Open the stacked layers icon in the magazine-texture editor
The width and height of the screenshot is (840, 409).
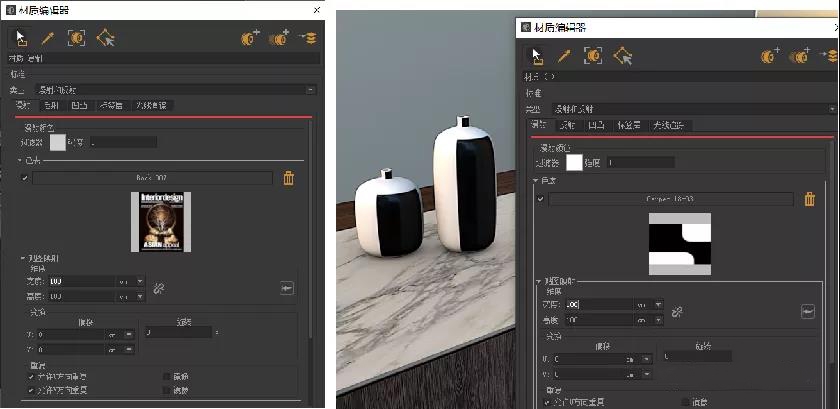tap(309, 38)
